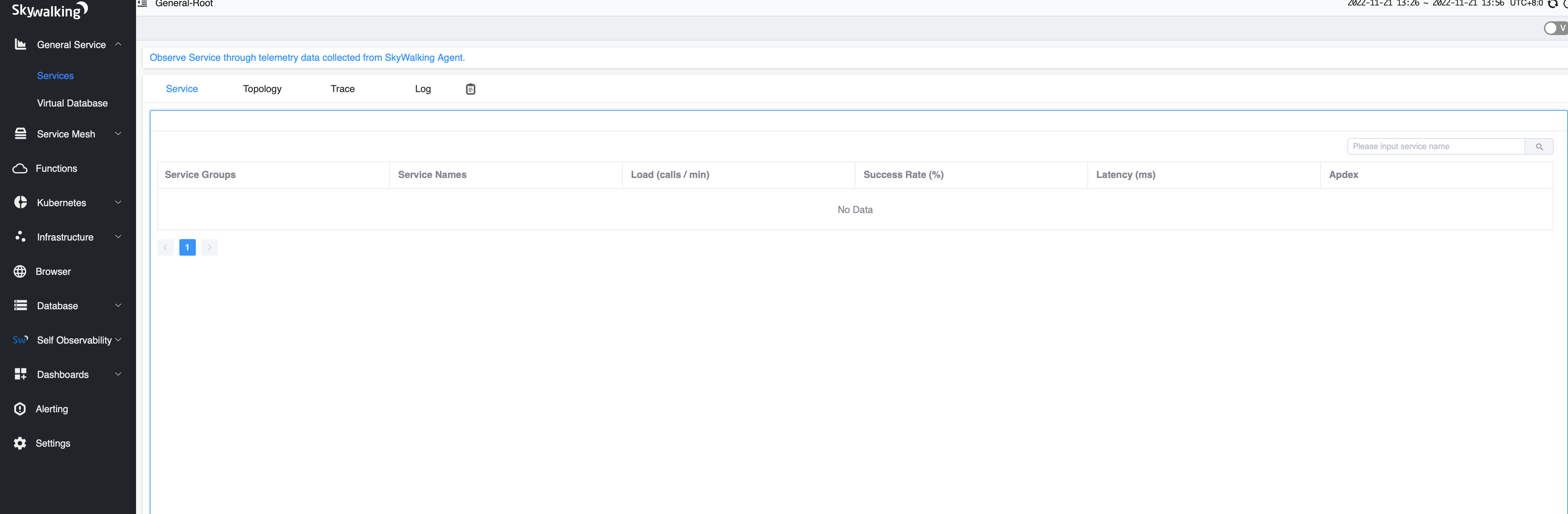Click the search magnifier button
The height and width of the screenshot is (514, 1568).
tap(1539, 147)
